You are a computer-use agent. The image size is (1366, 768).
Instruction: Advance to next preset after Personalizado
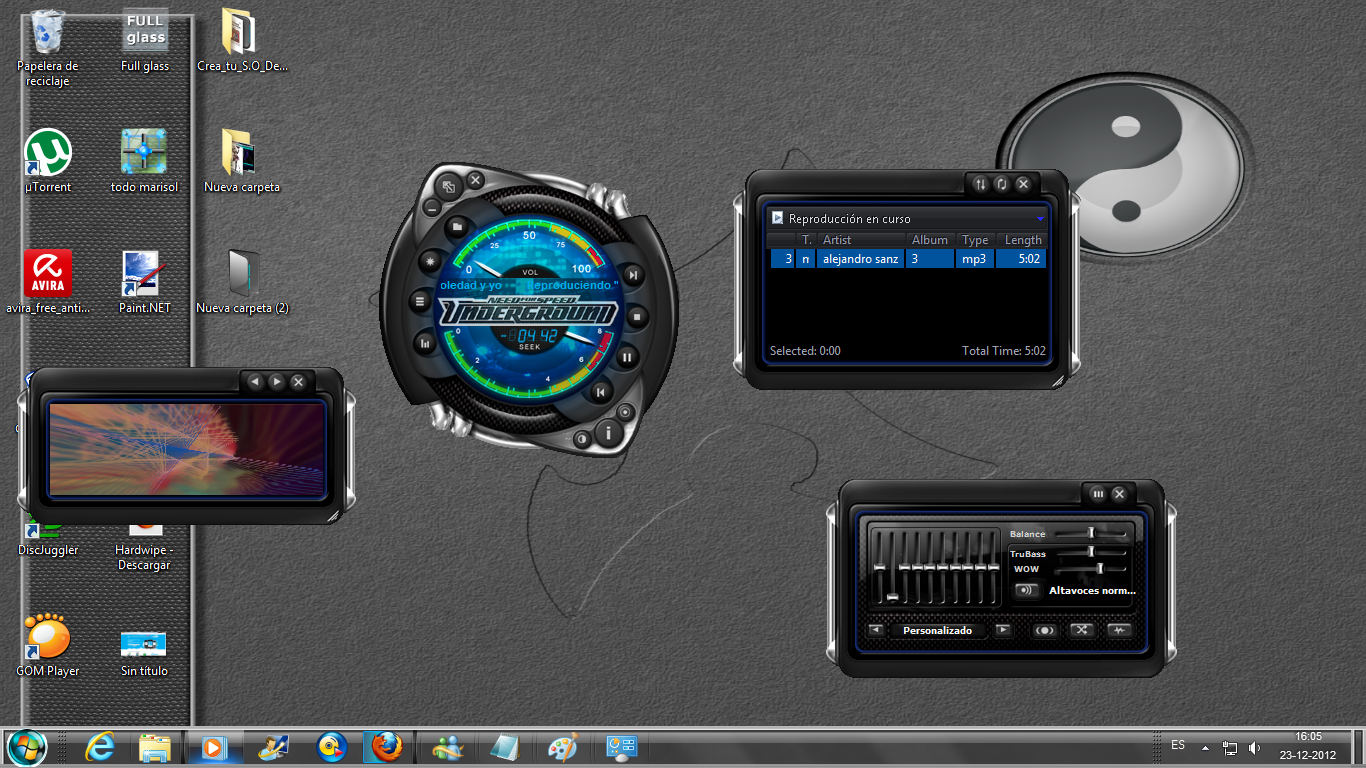1003,630
